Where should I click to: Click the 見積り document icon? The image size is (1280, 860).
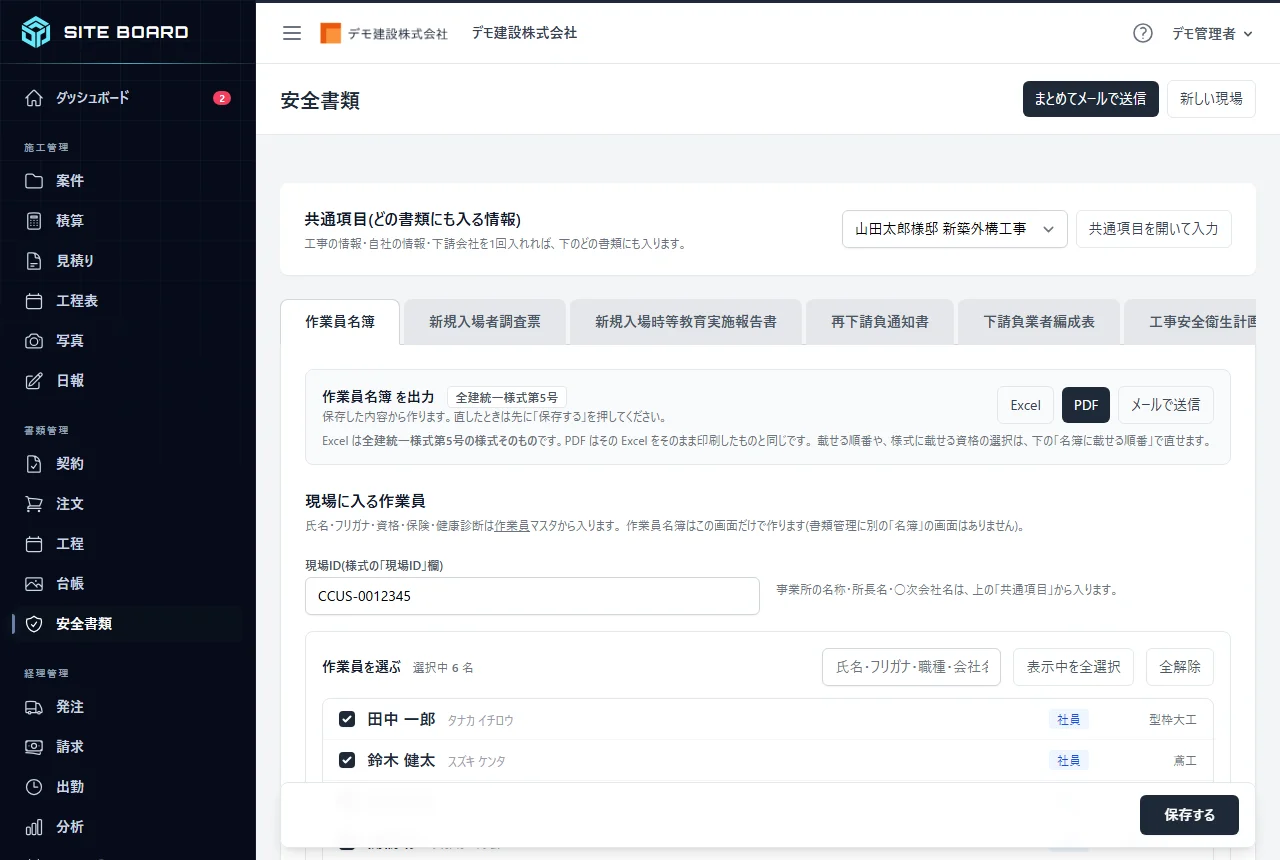(x=34, y=261)
